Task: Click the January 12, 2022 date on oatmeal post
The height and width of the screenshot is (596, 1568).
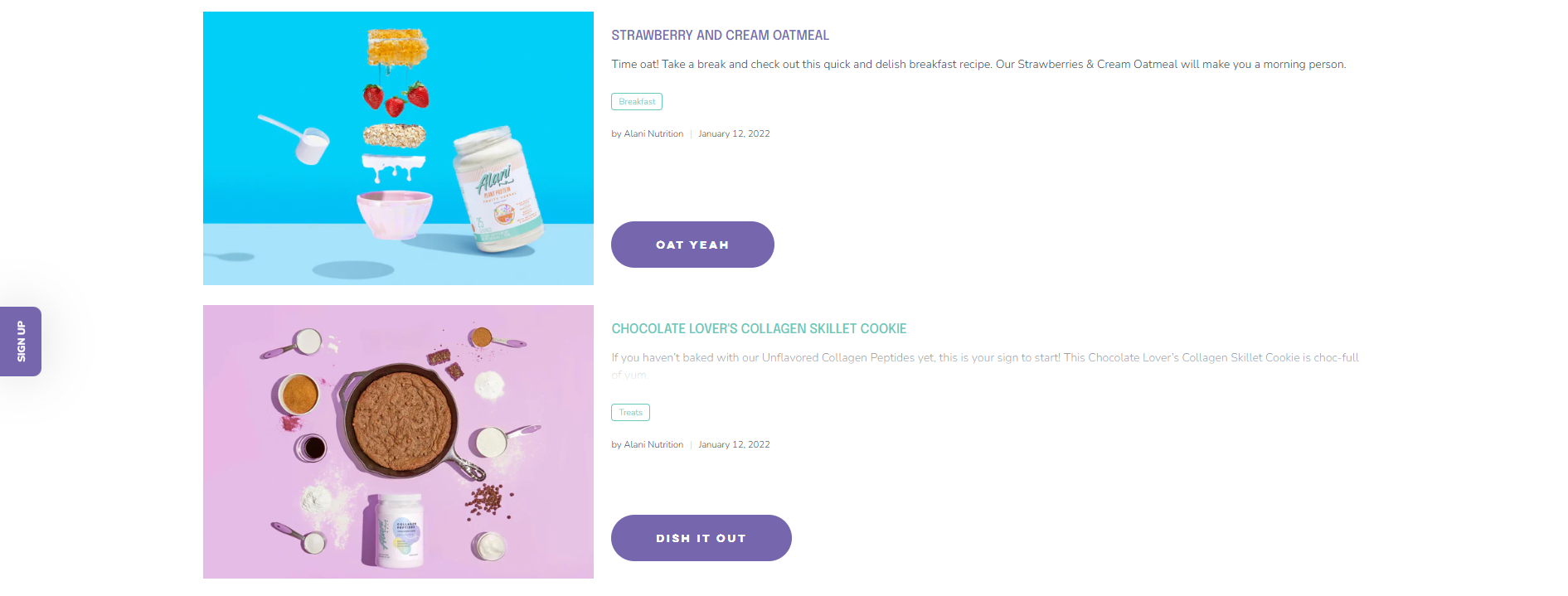Action: tap(734, 133)
